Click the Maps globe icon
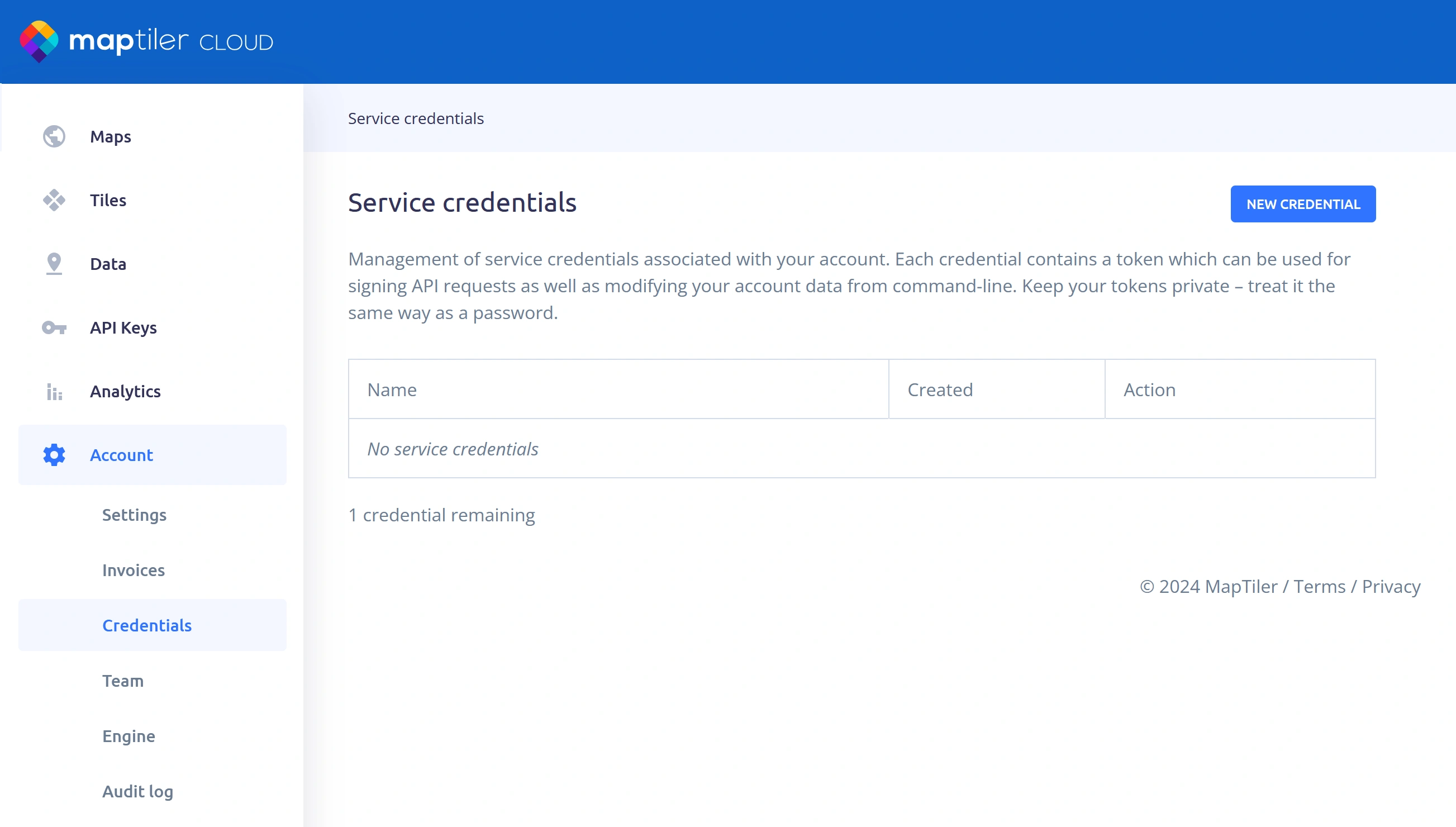Image resolution: width=1456 pixels, height=827 pixels. (x=54, y=136)
